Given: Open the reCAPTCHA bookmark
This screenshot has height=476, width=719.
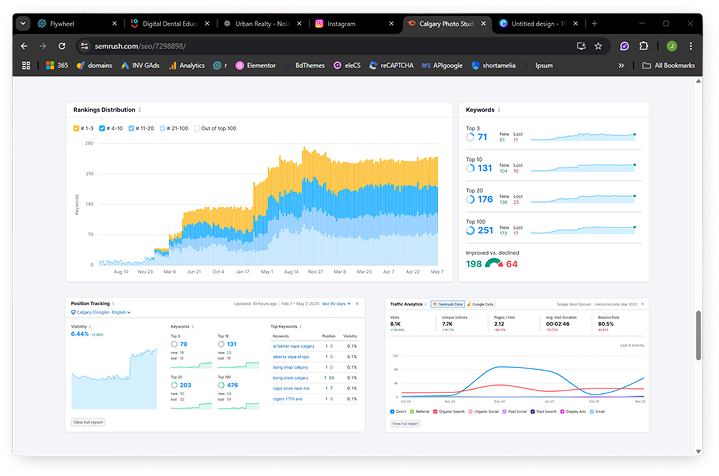Looking at the screenshot, I should [392, 66].
